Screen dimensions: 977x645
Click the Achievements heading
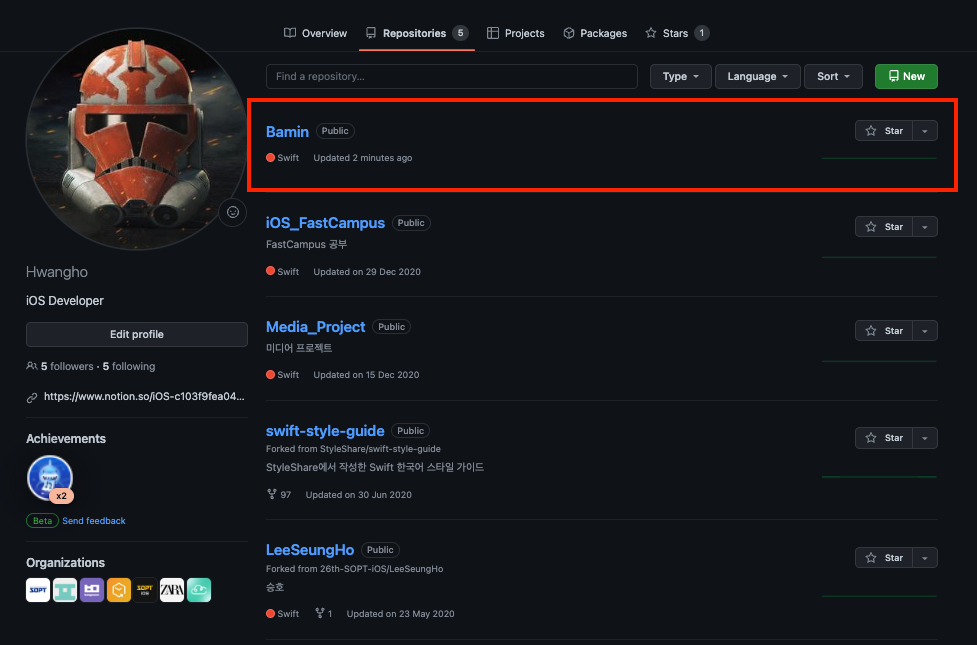66,439
